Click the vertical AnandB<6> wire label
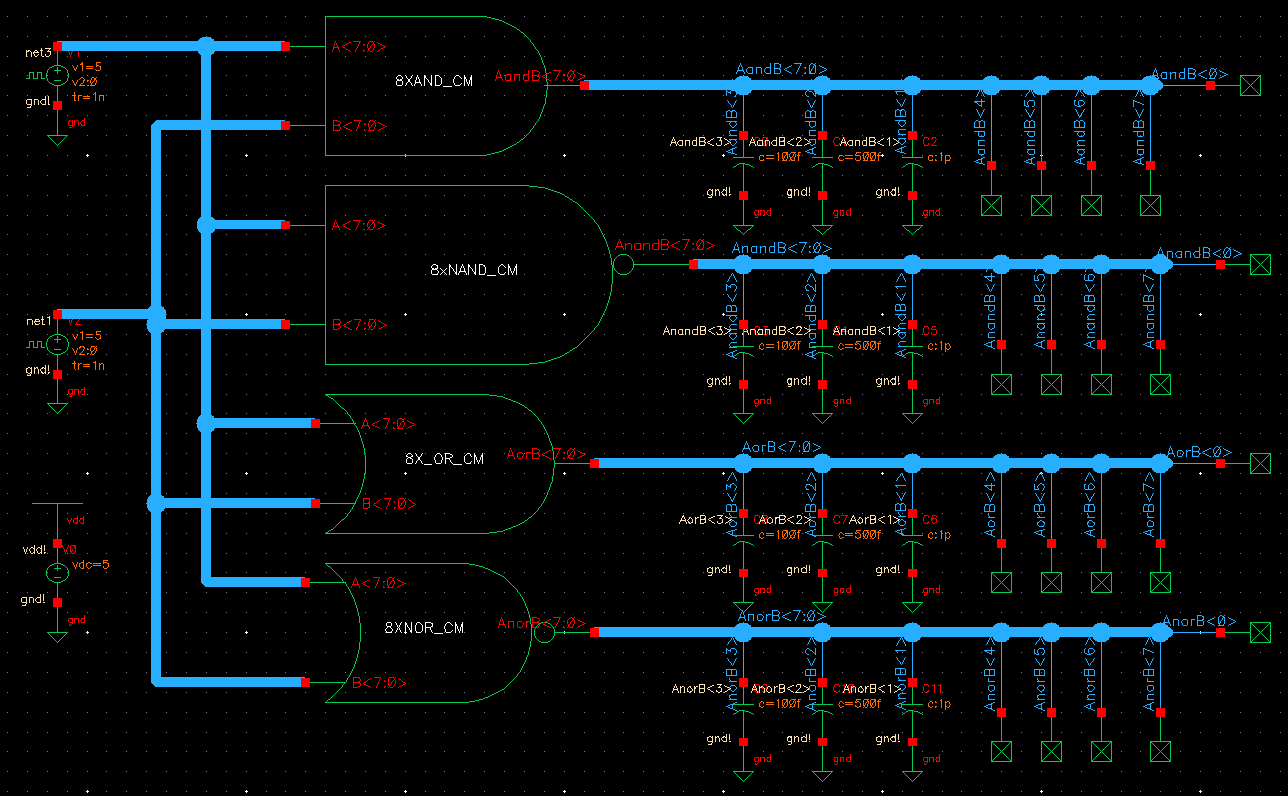Image resolution: width=1288 pixels, height=796 pixels. click(1090, 310)
